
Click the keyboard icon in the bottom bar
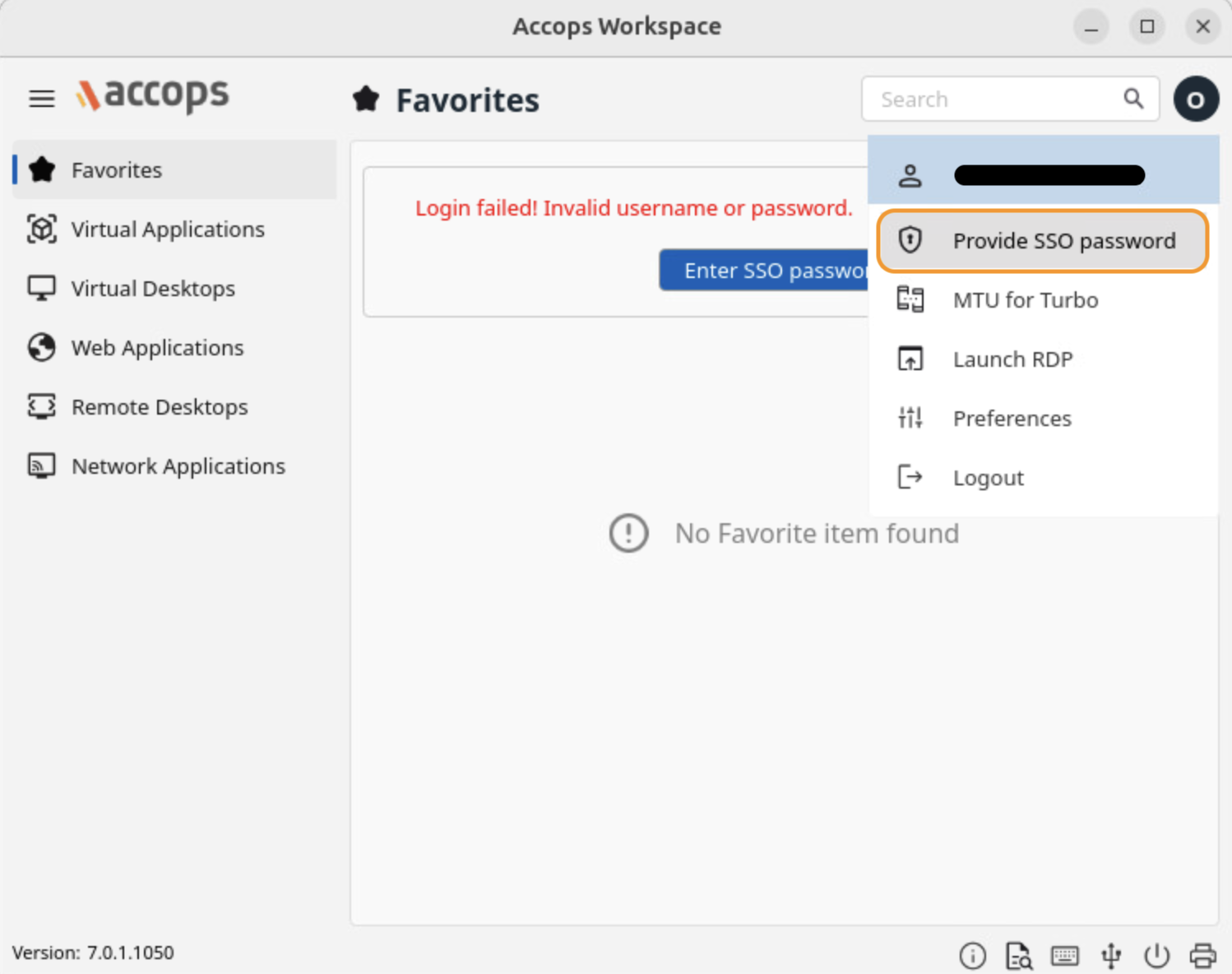(x=1065, y=955)
